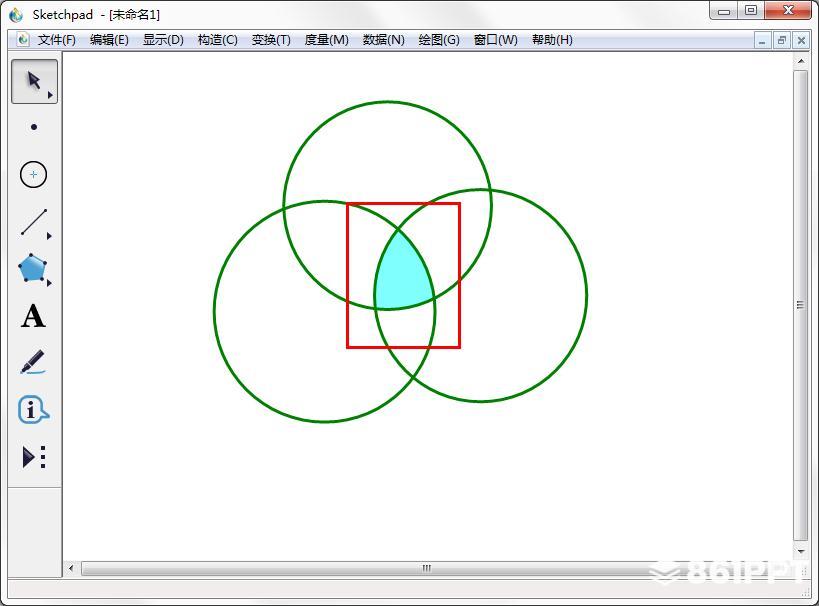Open the 数据(N) menu
819x606 pixels.
[x=384, y=40]
